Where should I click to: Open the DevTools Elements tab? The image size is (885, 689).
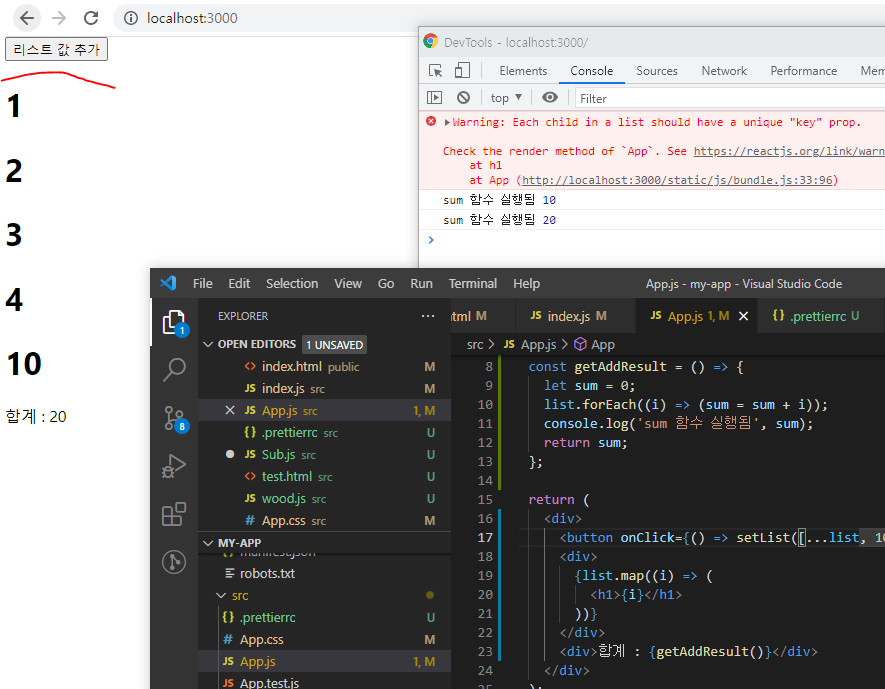(523, 71)
